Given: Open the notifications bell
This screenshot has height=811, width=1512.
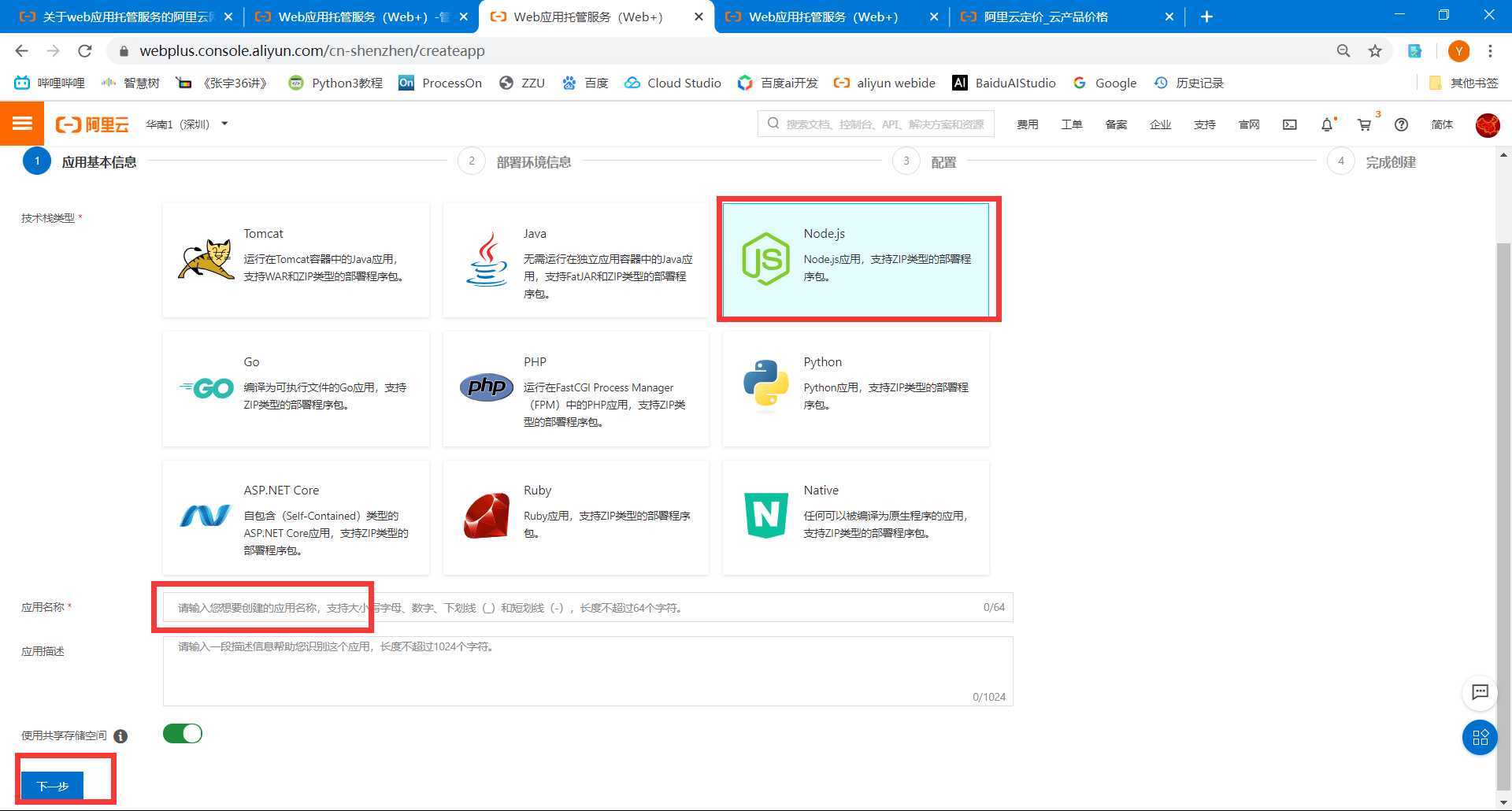Looking at the screenshot, I should [1327, 124].
